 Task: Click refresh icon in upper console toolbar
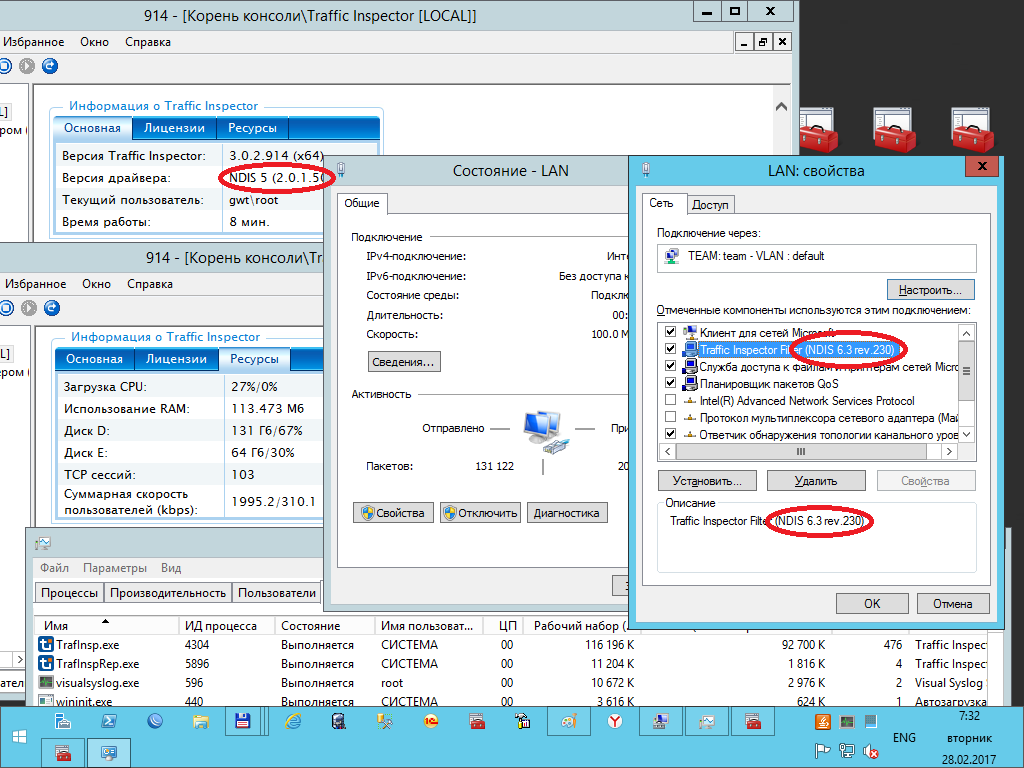tap(50, 66)
